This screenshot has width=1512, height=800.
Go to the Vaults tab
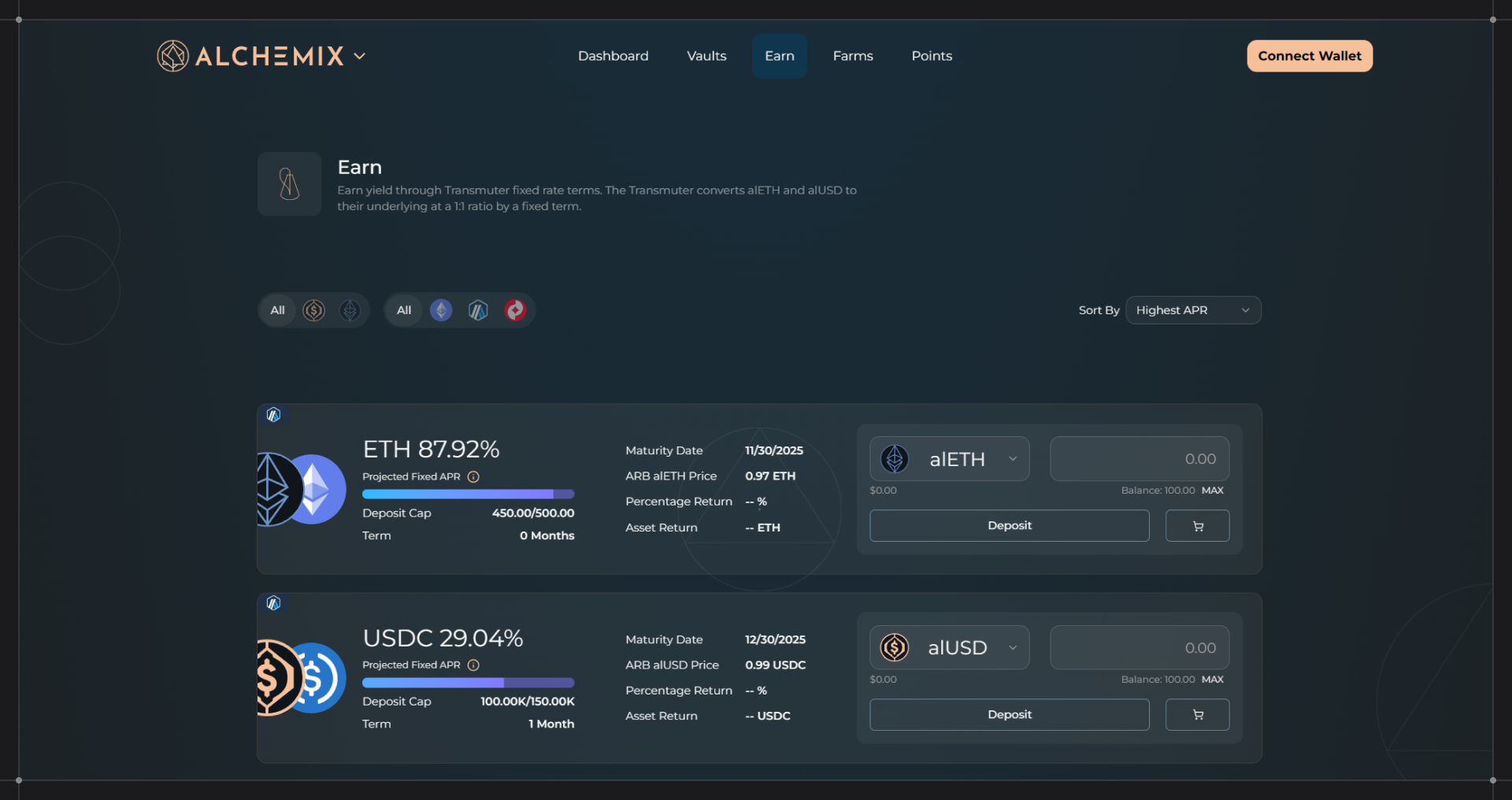point(706,56)
